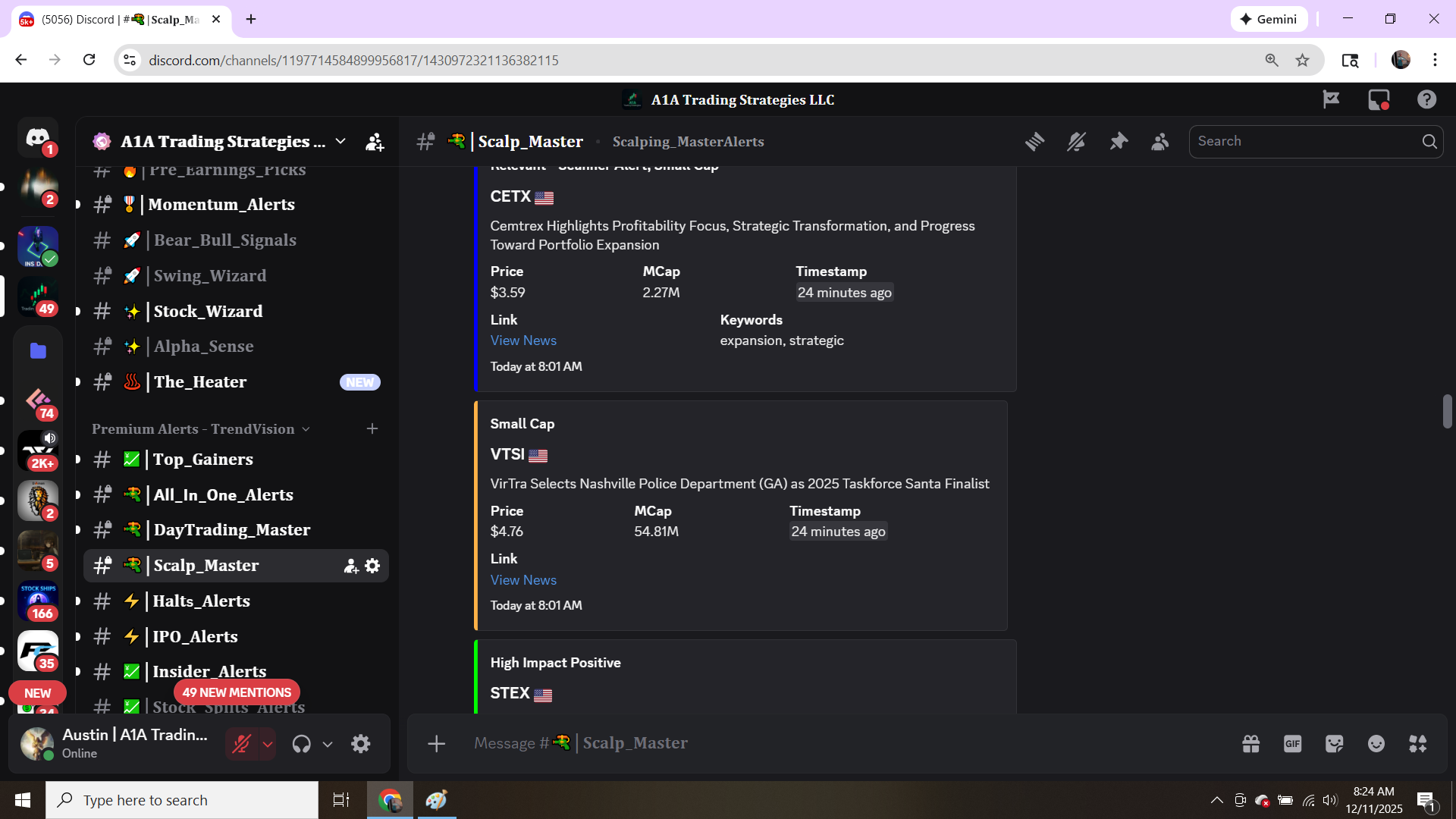Open Halts_Alerts channel
The width and height of the screenshot is (1456, 819).
pyautogui.click(x=236, y=601)
